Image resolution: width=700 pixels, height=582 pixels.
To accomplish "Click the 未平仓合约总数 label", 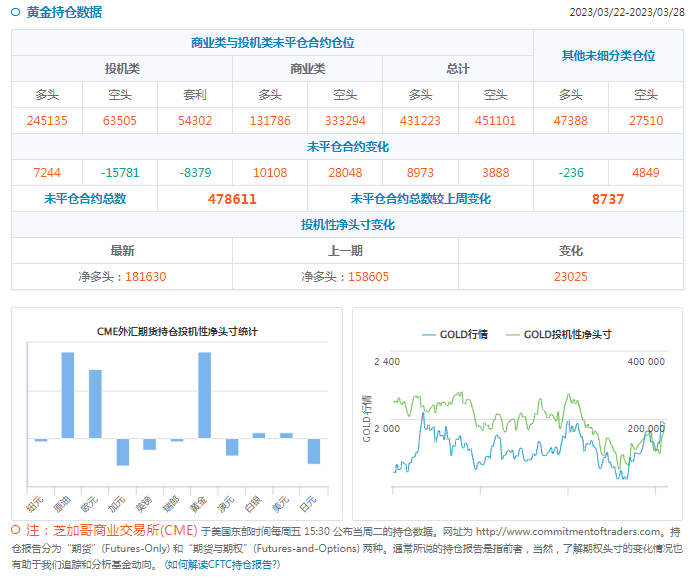I will (x=85, y=199).
